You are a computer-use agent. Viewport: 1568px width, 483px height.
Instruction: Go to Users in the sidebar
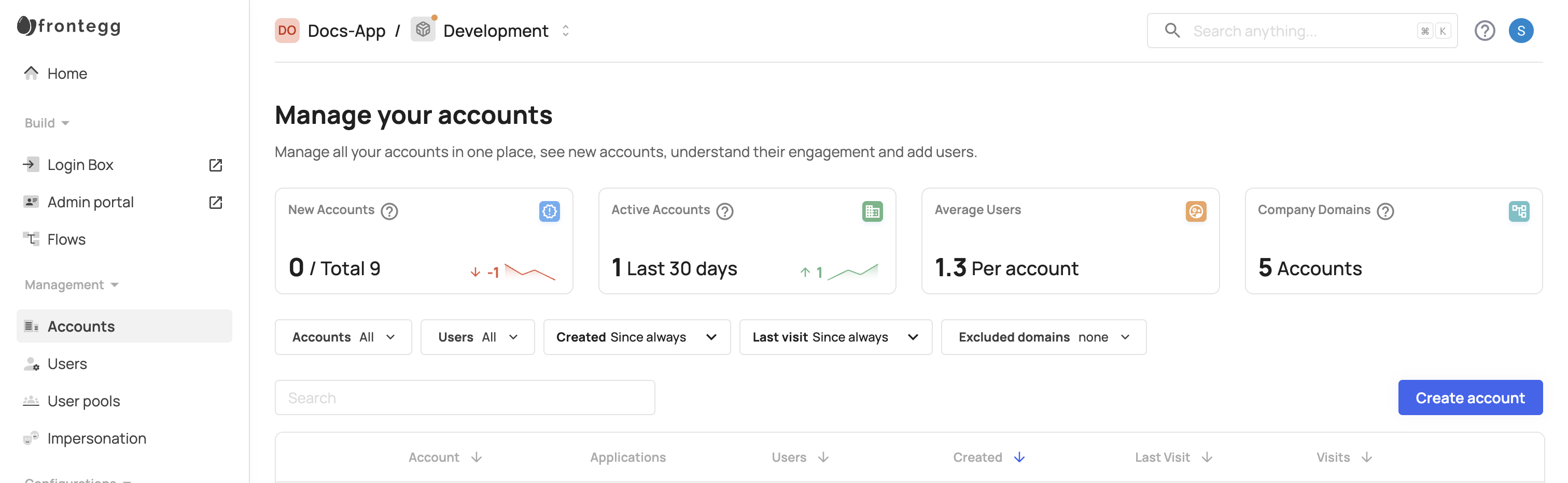click(x=67, y=364)
